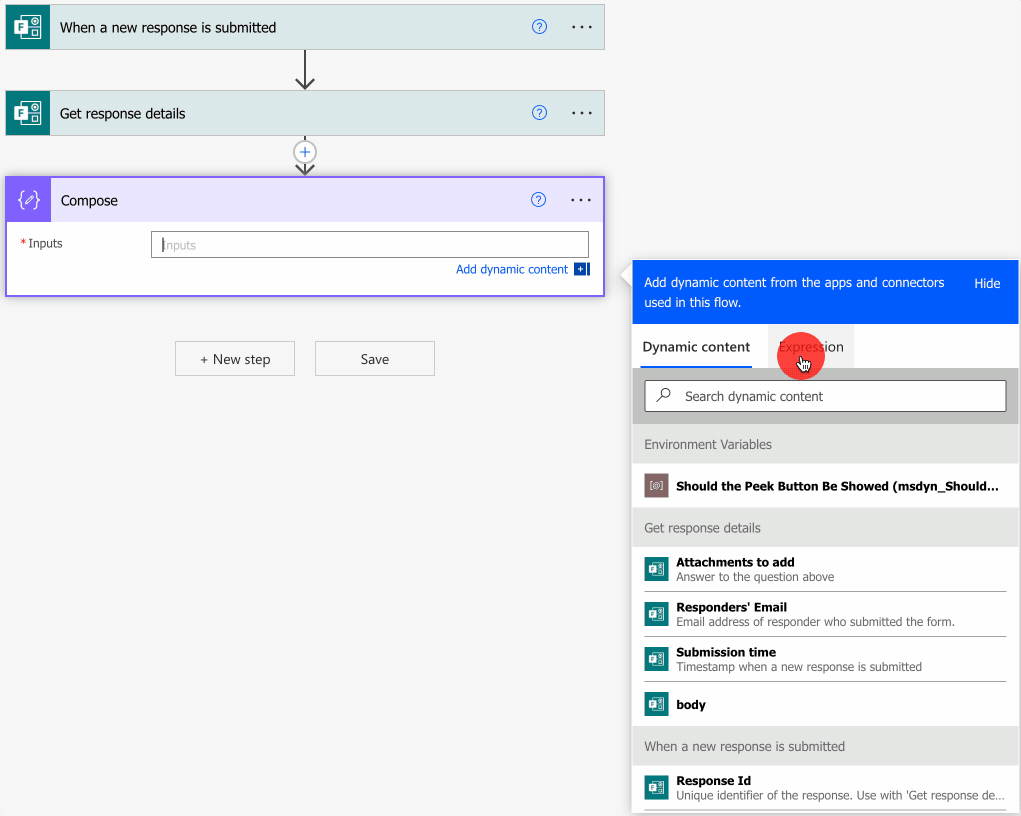
Task: Open the ellipsis menu on Compose action
Action: [x=581, y=200]
